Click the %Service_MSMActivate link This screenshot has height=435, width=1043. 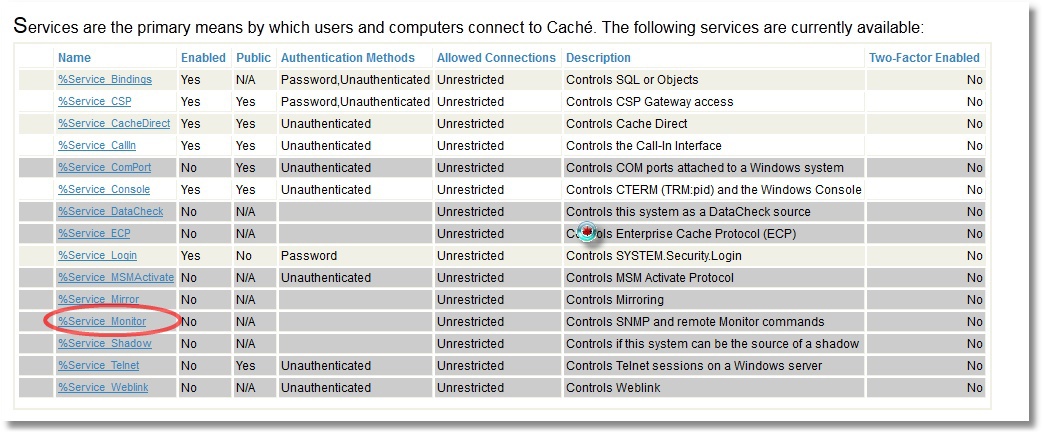tap(115, 278)
